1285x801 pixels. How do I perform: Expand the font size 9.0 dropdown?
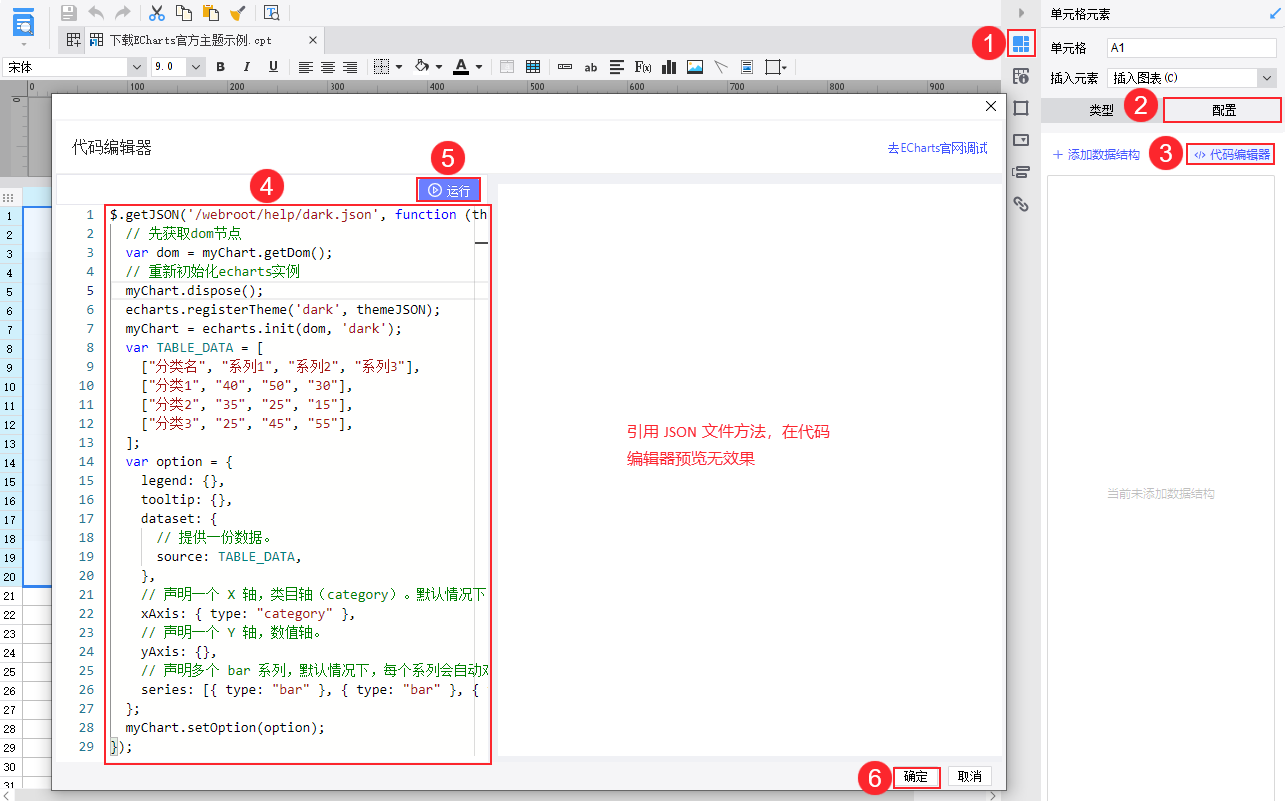pyautogui.click(x=196, y=67)
